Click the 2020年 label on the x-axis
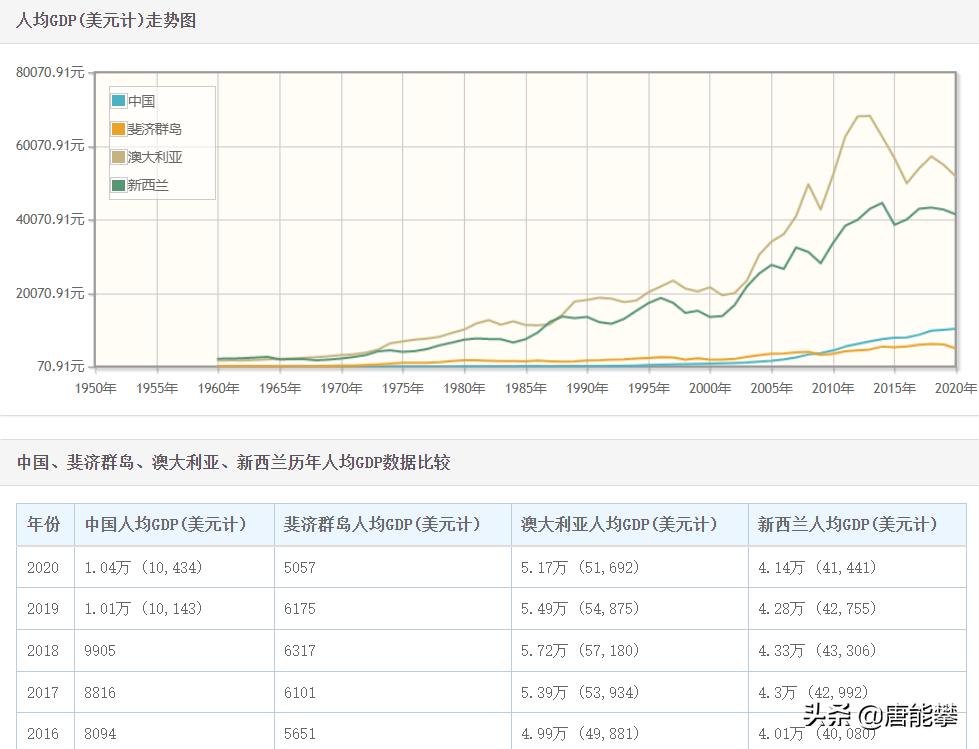Viewport: 979px width, 749px height. [x=955, y=387]
